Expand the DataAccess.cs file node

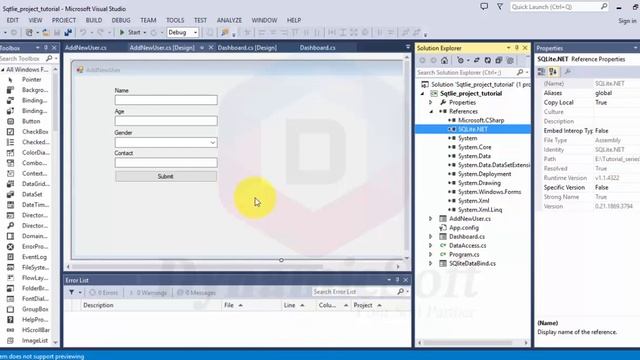431,246
